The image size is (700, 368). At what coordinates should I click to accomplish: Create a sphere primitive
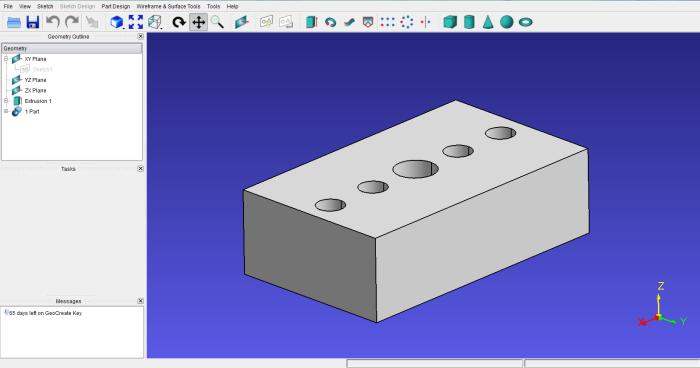(507, 22)
